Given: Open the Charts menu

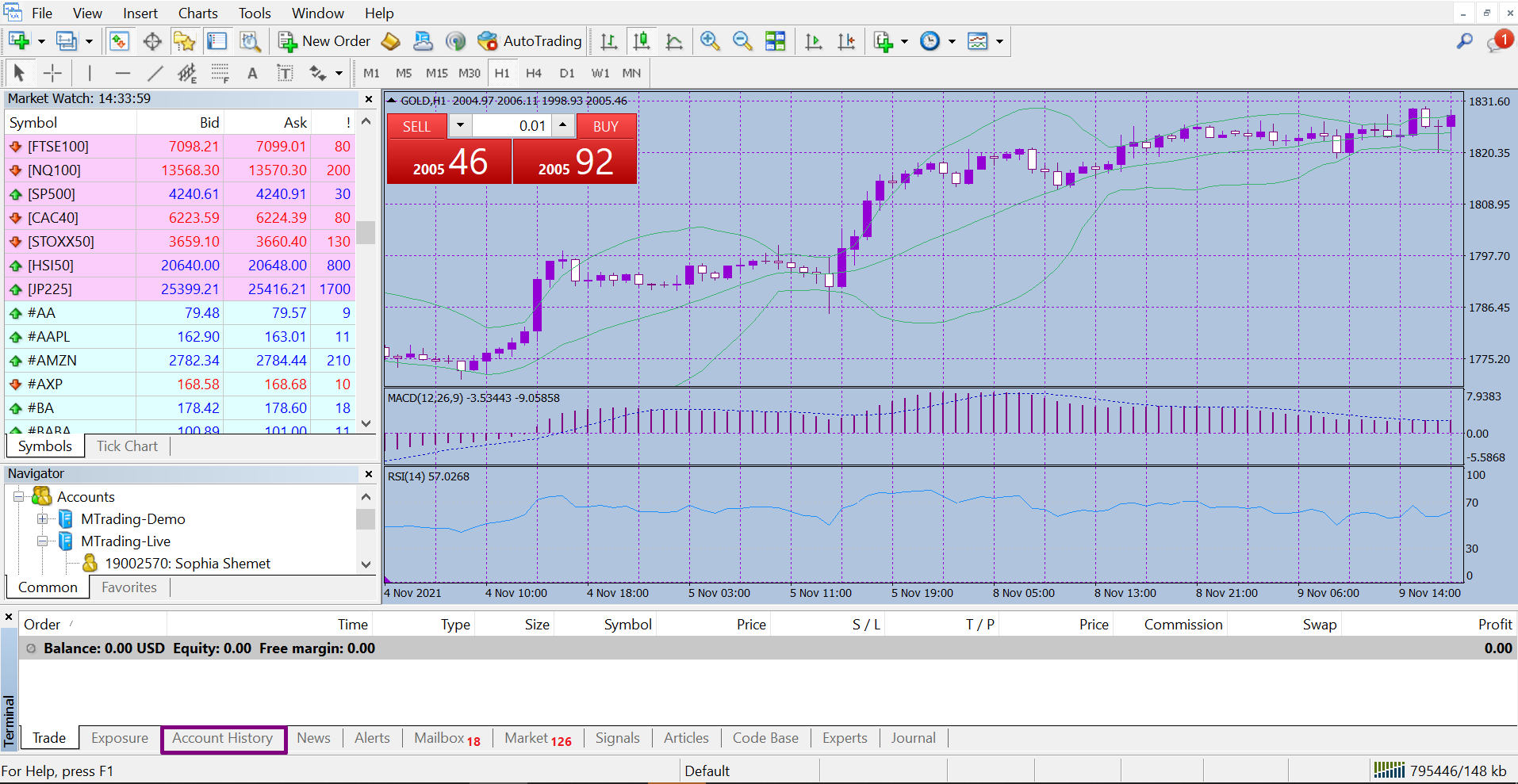Looking at the screenshot, I should point(197,13).
